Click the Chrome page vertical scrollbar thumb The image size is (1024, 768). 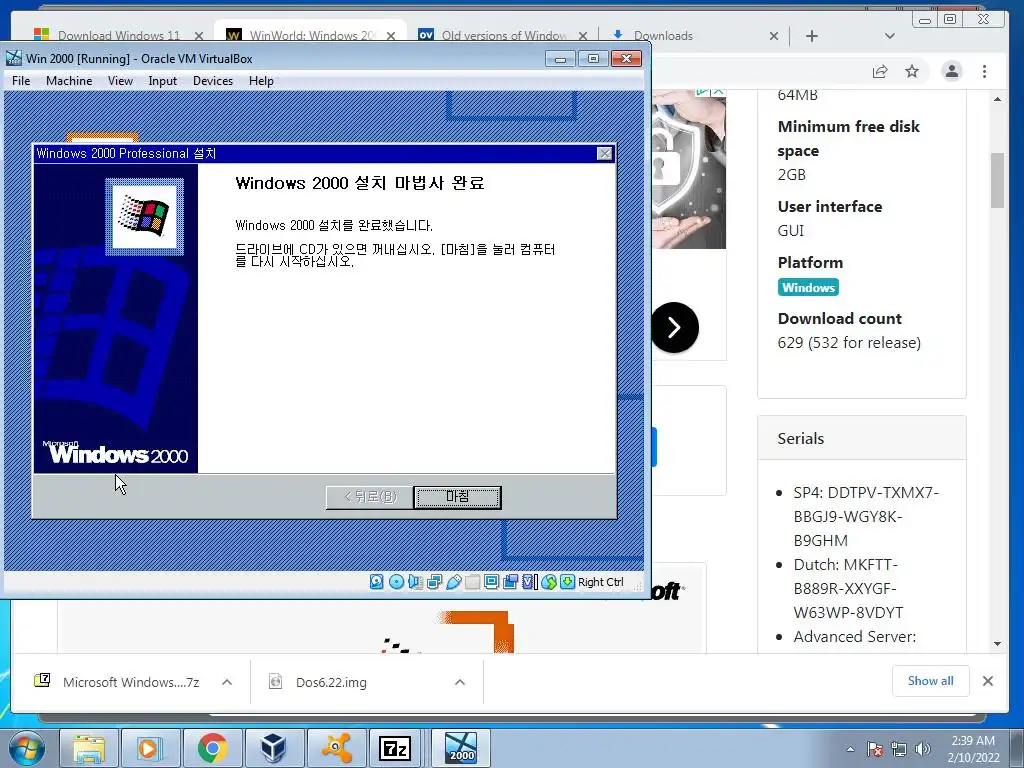[997, 180]
